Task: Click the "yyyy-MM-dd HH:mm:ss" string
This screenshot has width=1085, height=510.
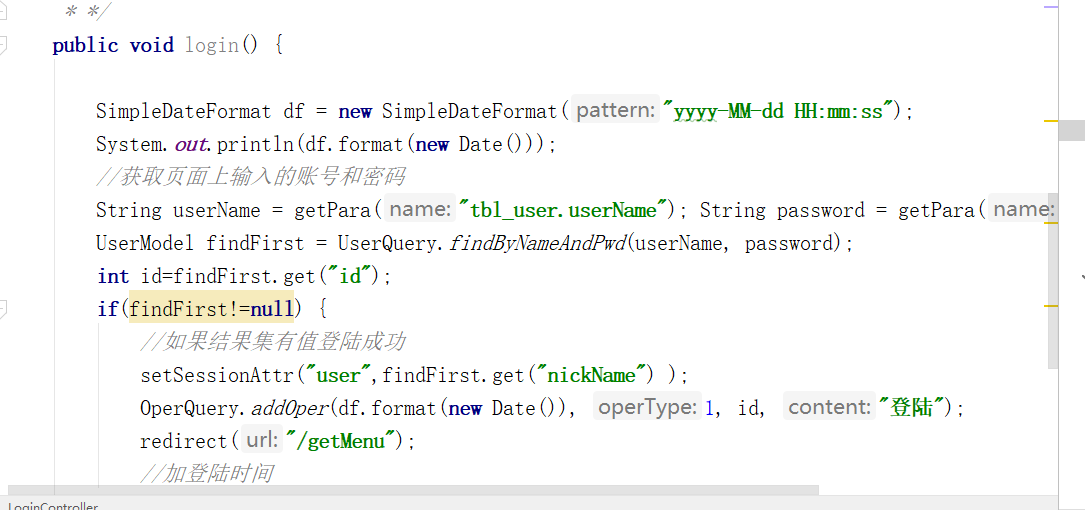Action: pyautogui.click(x=778, y=111)
